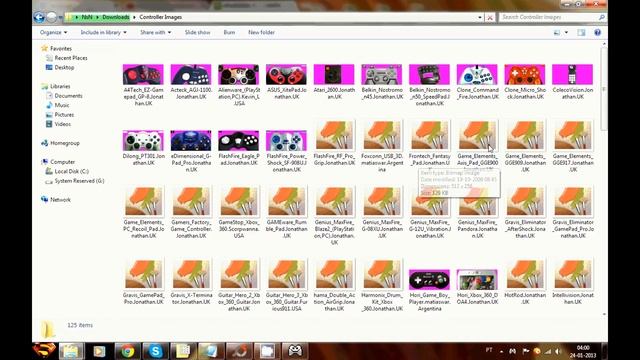The image size is (640, 360).
Task: Click the search magnifier icon
Action: point(601,17)
